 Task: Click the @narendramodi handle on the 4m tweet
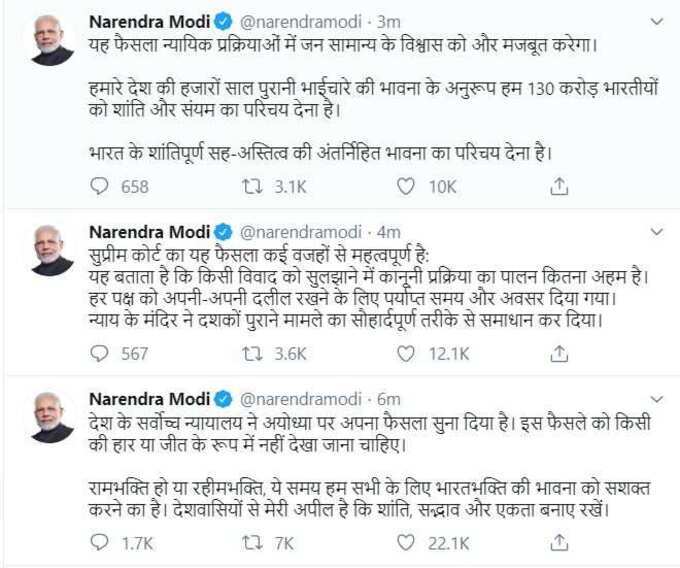(x=301, y=232)
